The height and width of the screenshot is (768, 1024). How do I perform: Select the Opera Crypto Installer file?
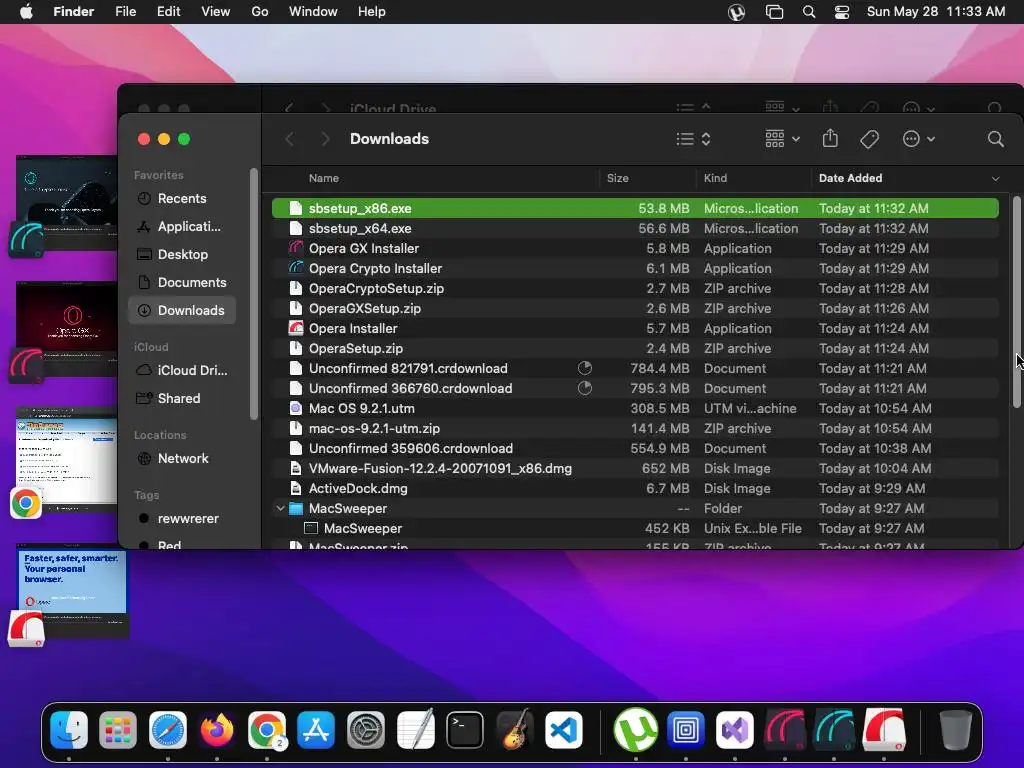click(x=635, y=268)
